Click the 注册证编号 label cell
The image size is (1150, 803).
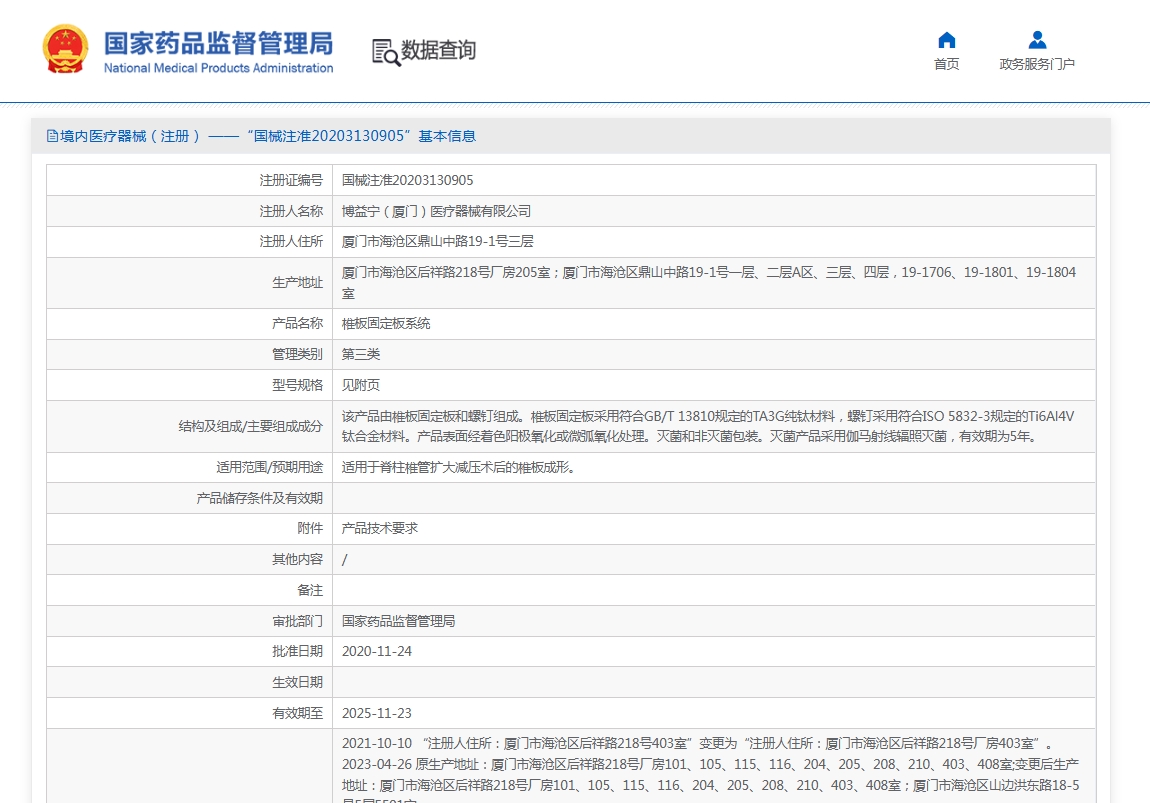189,180
